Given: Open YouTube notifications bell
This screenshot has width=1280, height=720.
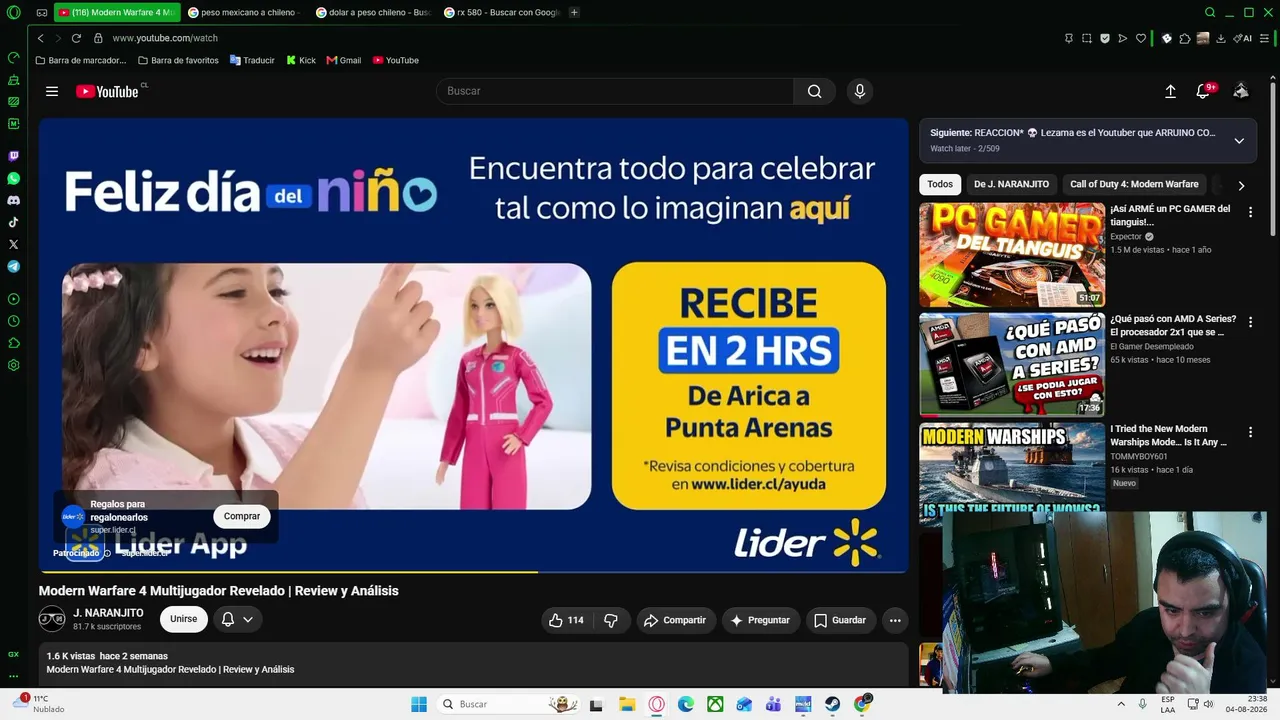Looking at the screenshot, I should [1203, 91].
